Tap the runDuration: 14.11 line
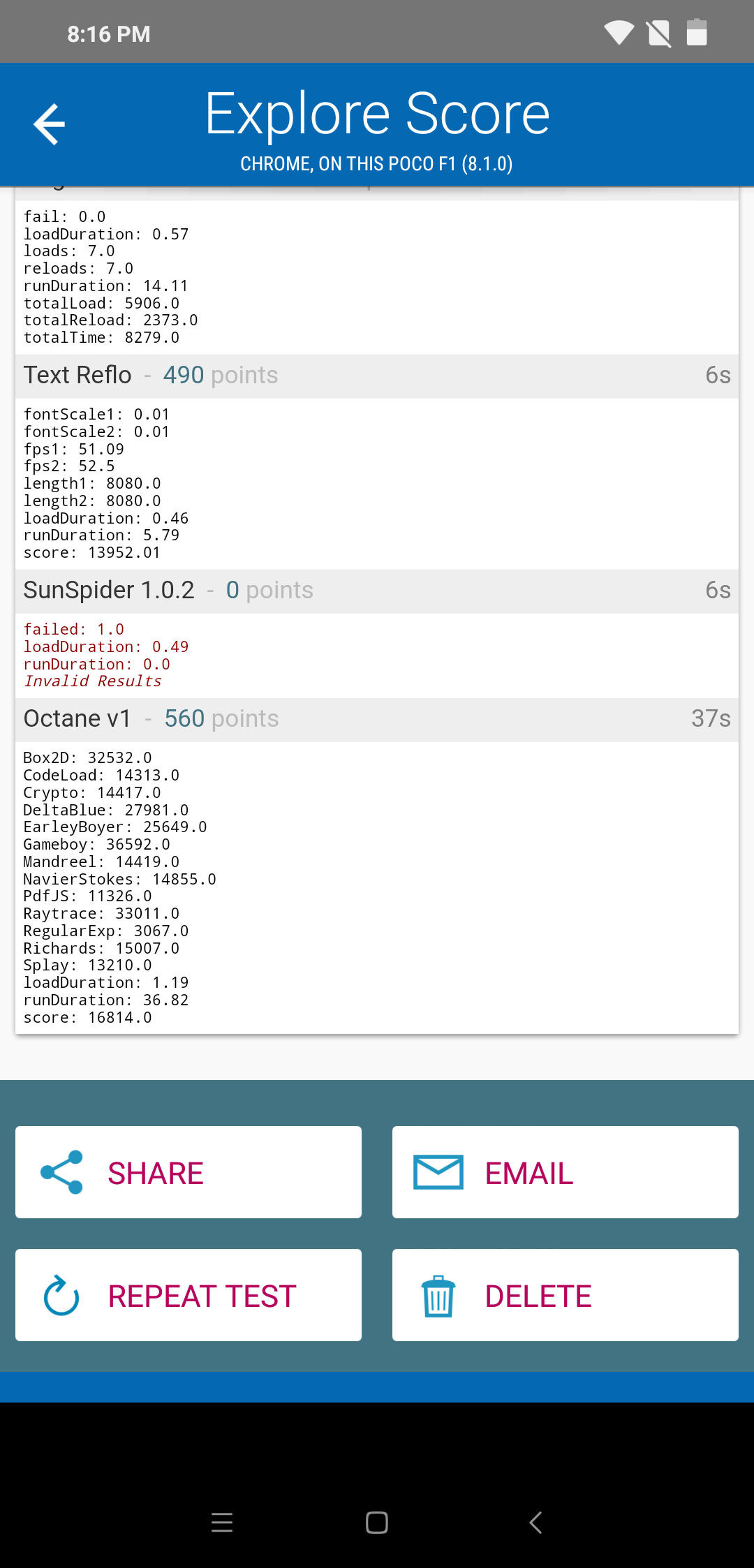This screenshot has height=1568, width=754. click(x=106, y=286)
